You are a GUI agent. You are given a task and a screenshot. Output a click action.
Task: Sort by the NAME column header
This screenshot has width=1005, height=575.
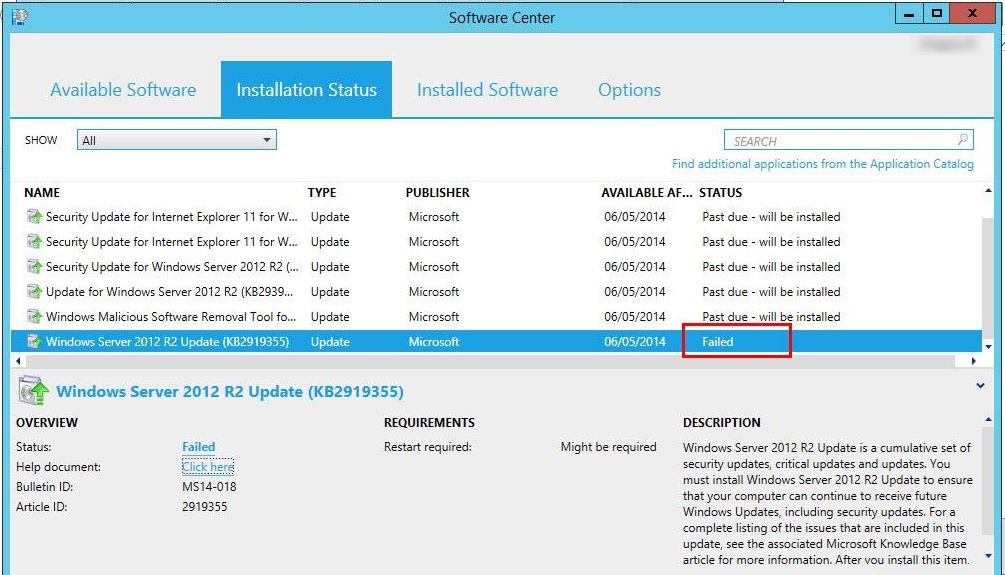click(x=42, y=192)
